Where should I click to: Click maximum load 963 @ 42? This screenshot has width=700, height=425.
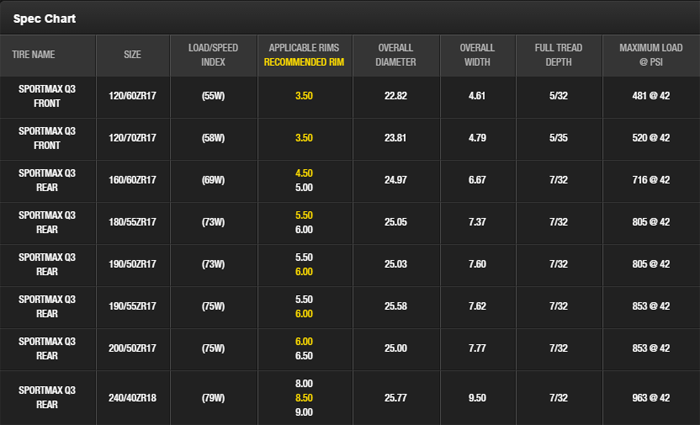click(651, 398)
